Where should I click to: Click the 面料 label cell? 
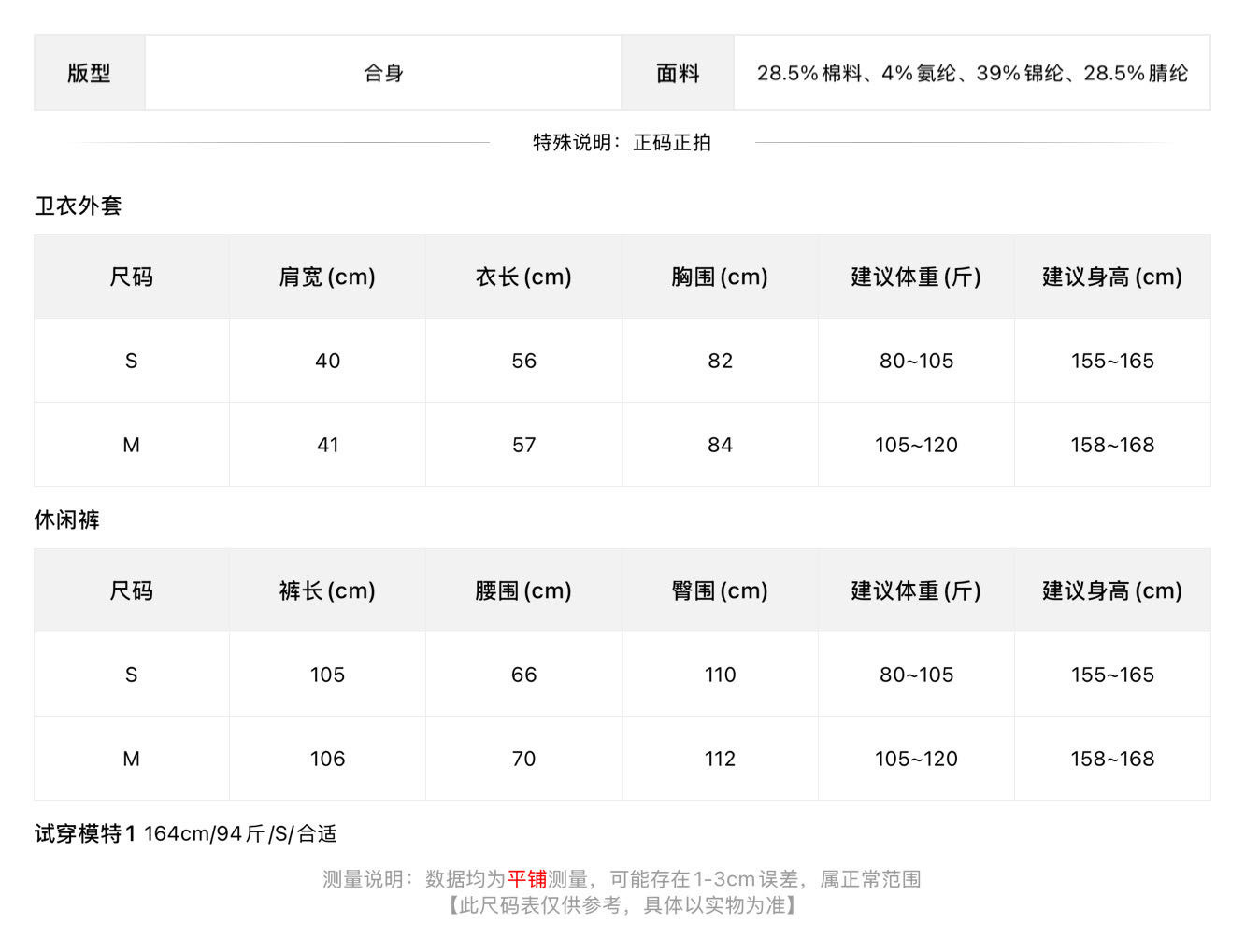(x=678, y=73)
